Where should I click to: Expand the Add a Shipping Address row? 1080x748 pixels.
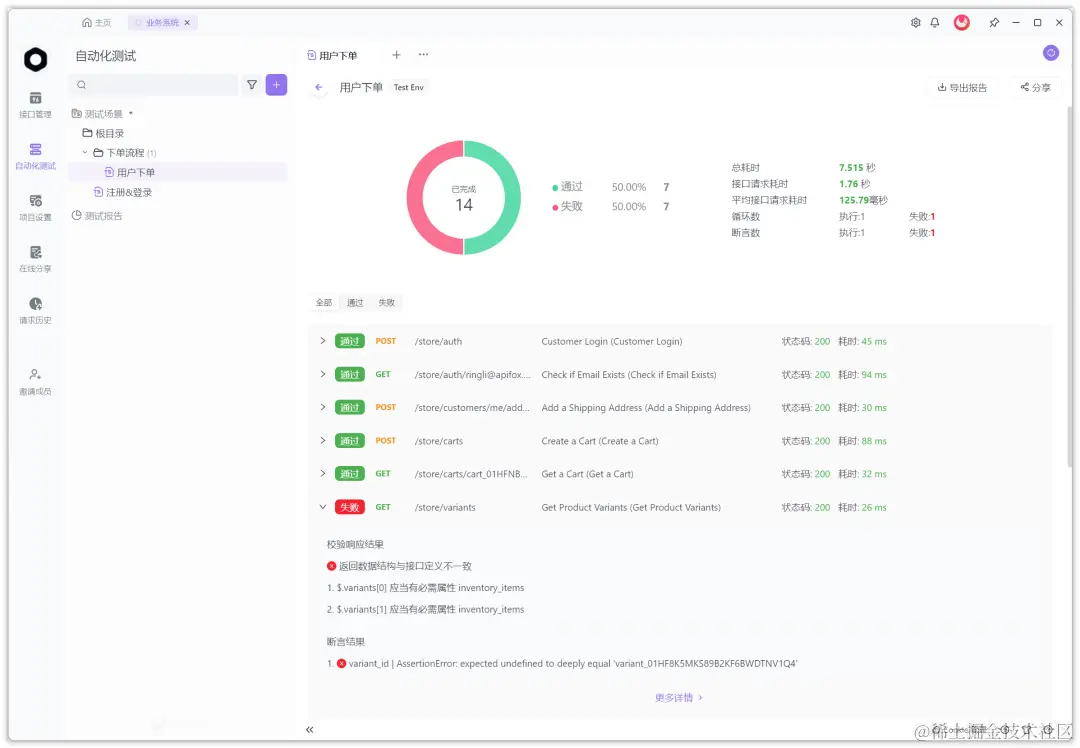point(322,407)
